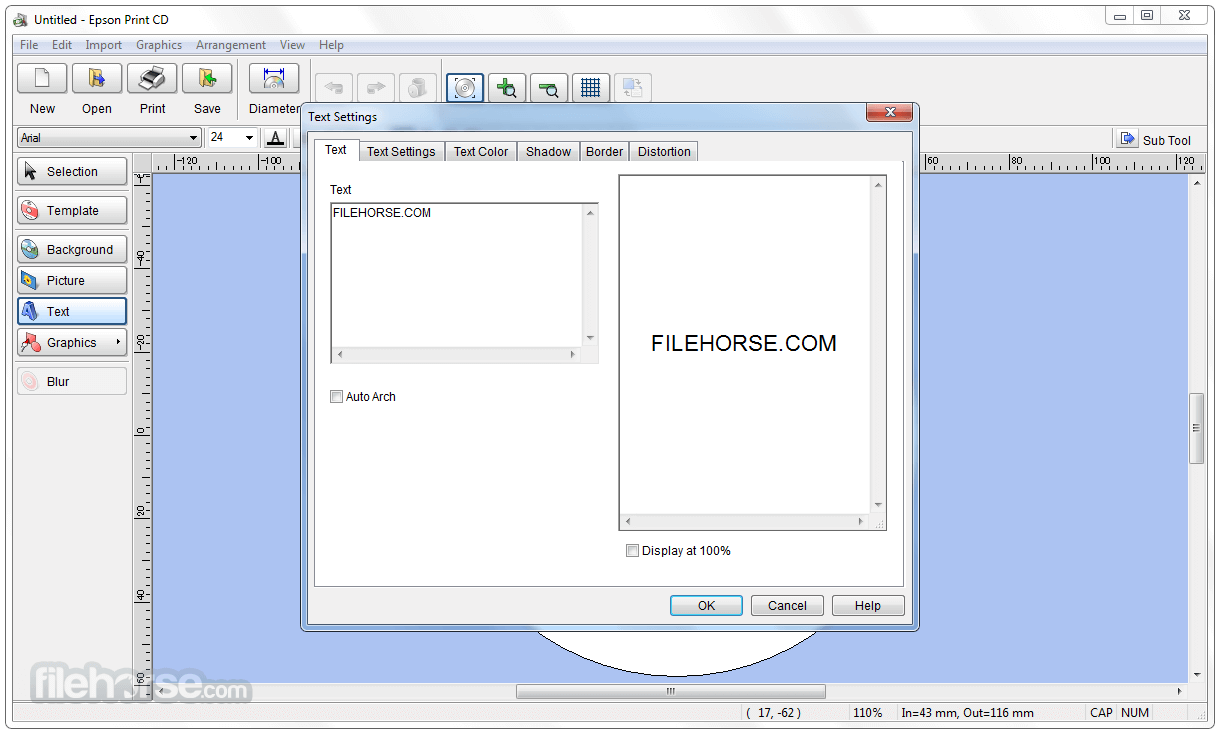This screenshot has height=734, width=1221.
Task: Click the 110% zoom status value
Action: [867, 713]
